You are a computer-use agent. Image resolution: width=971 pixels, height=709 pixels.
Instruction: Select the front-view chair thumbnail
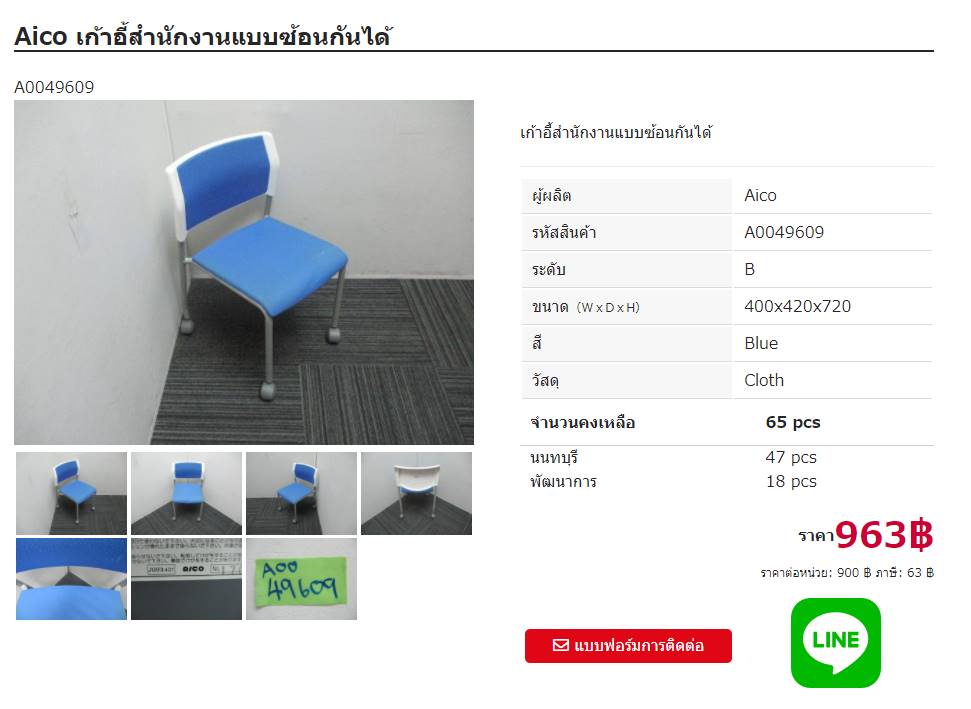(x=186, y=494)
